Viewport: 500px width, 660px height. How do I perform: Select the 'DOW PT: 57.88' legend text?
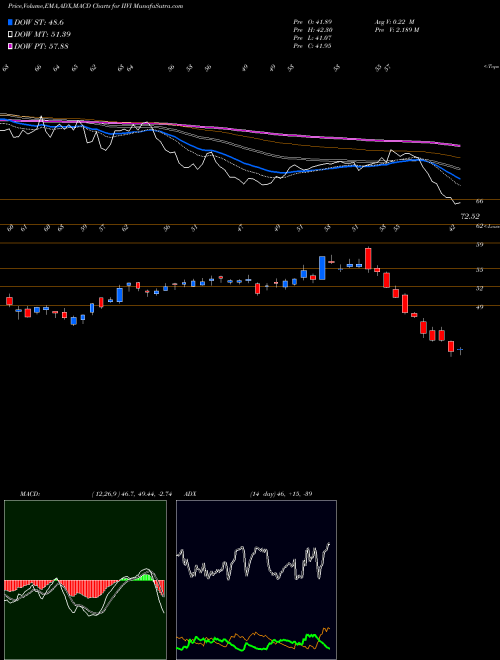click(x=41, y=46)
